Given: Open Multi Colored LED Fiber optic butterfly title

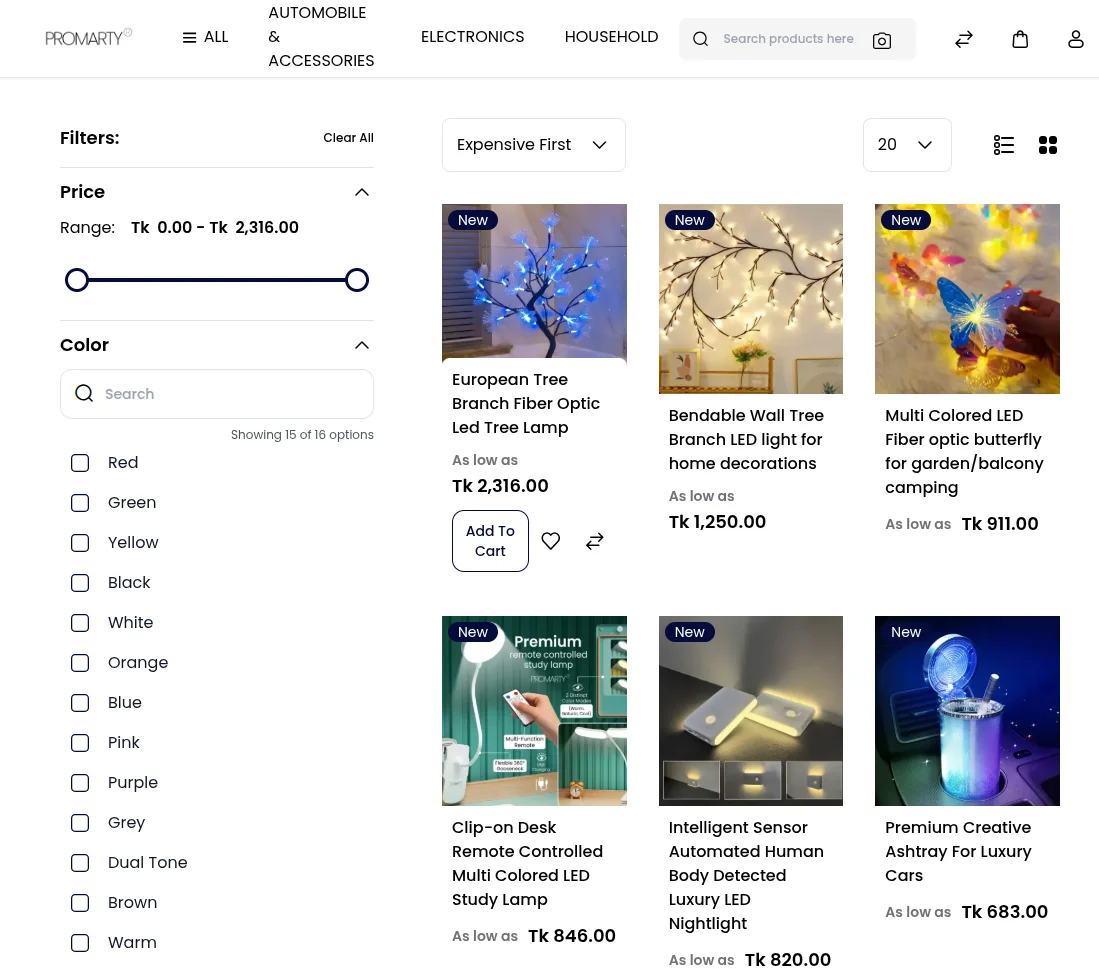Looking at the screenshot, I should (964, 451).
